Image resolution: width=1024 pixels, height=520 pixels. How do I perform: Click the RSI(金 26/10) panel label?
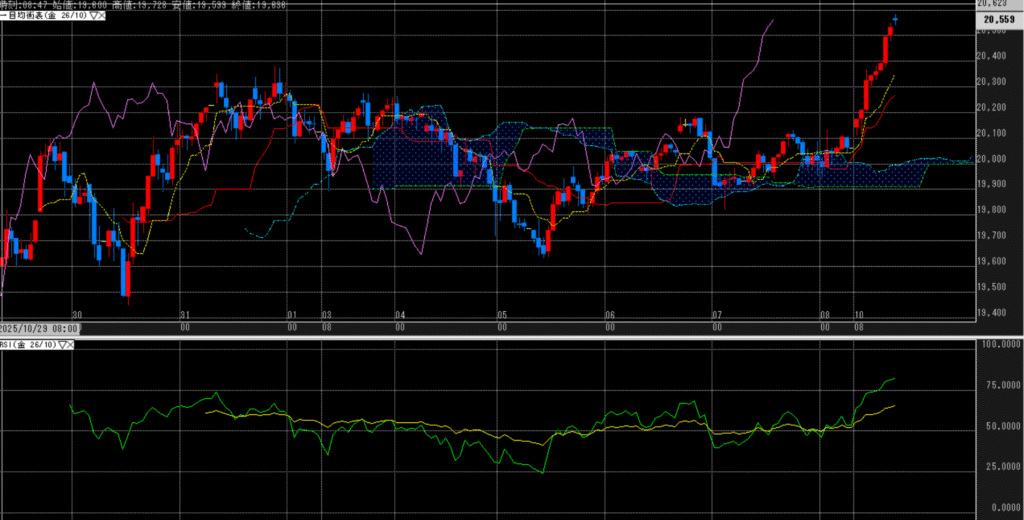pos(28,344)
